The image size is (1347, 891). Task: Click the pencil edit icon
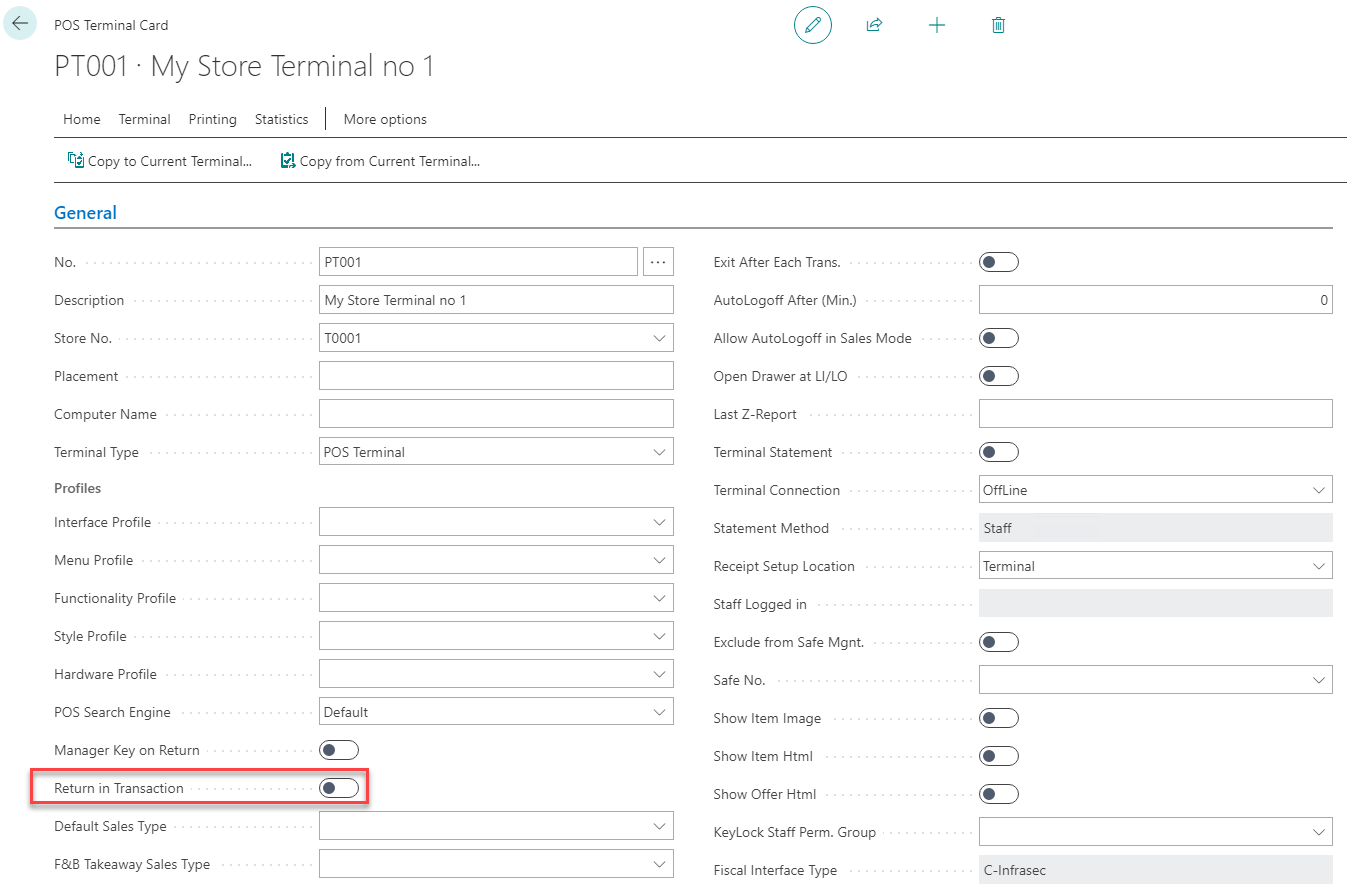[812, 25]
